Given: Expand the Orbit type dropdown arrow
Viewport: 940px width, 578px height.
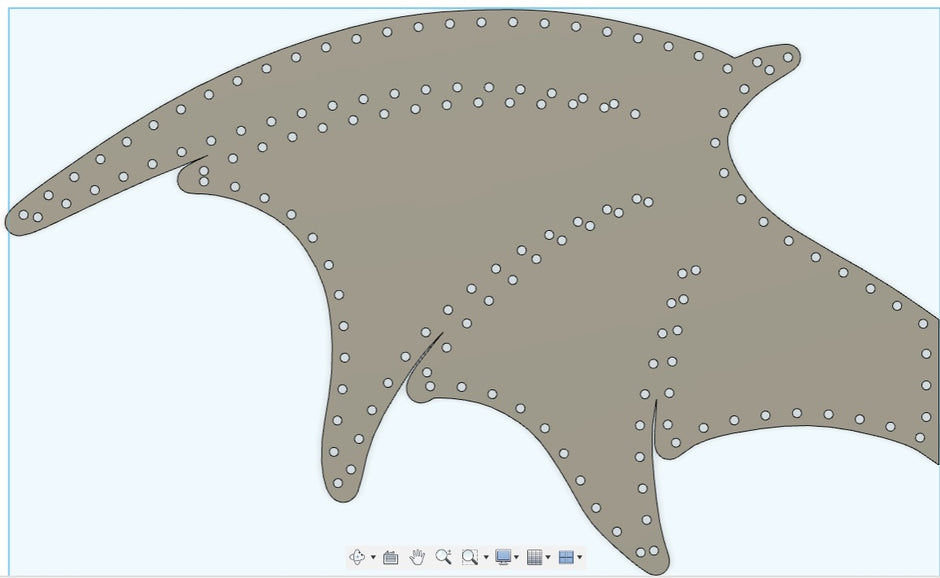Looking at the screenshot, I should [x=373, y=558].
